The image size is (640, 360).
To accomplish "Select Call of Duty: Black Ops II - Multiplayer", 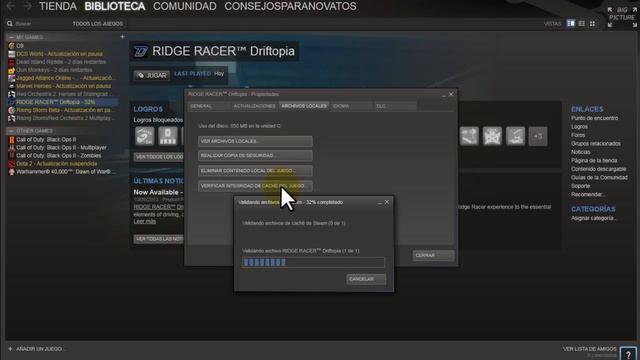I will tap(61, 148).
